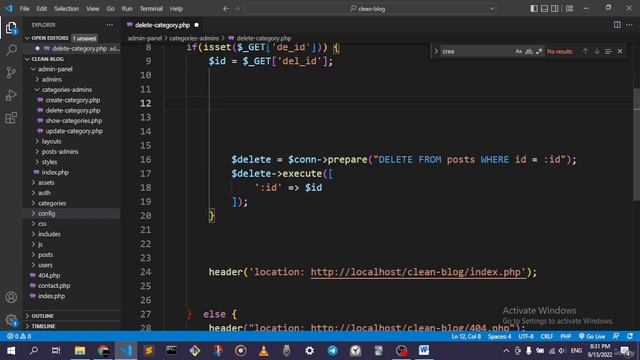Viewport: 640px width, 360px height.
Task: Open Chrome from the taskbar
Action: point(103,351)
